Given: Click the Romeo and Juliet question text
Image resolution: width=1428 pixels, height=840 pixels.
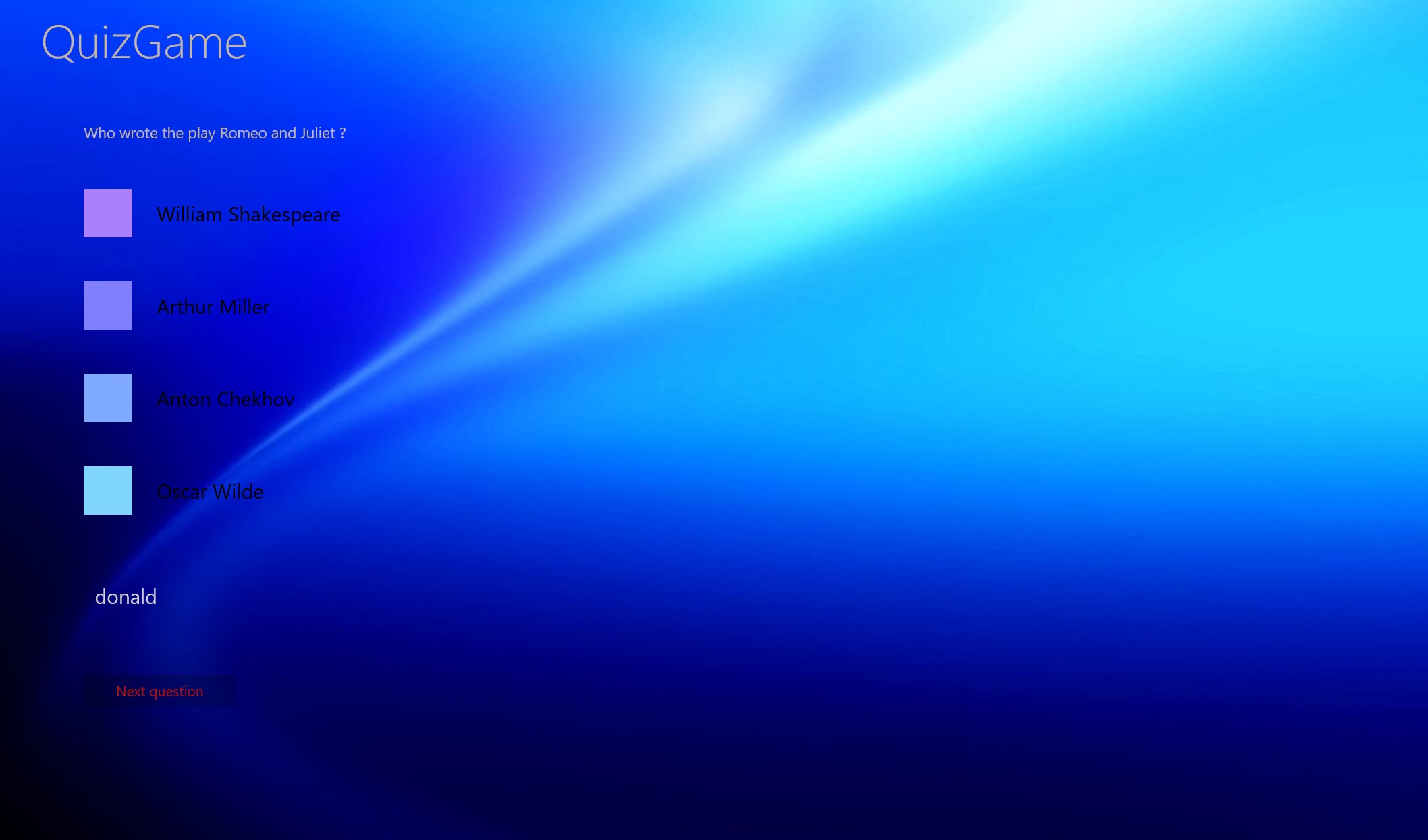Looking at the screenshot, I should [x=215, y=133].
